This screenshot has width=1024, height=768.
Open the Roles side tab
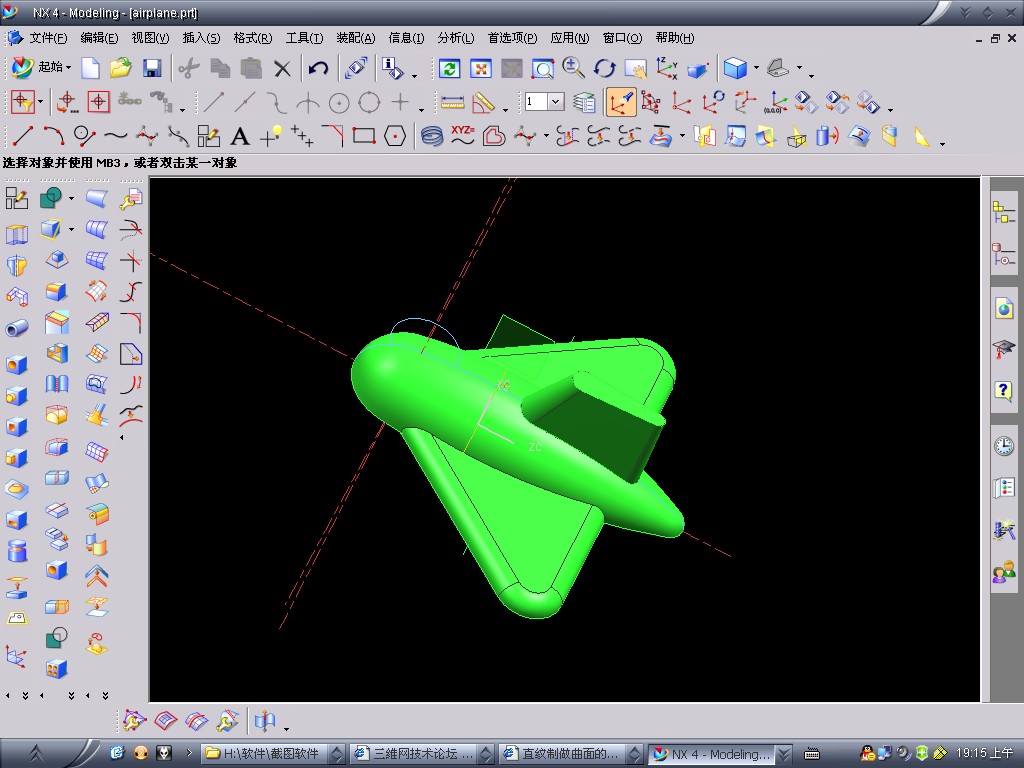click(1004, 572)
